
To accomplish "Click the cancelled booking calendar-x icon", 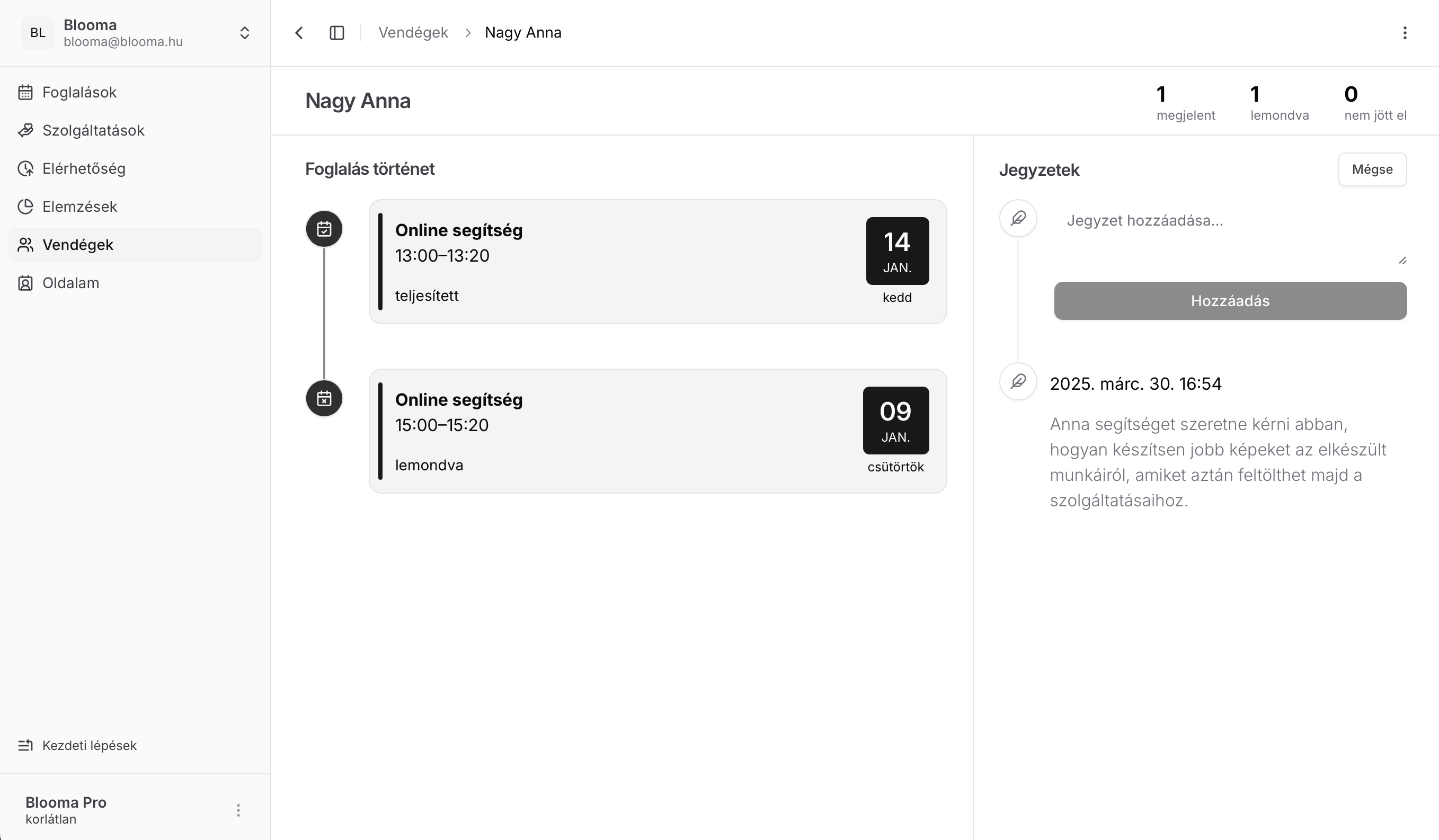I will click(324, 398).
